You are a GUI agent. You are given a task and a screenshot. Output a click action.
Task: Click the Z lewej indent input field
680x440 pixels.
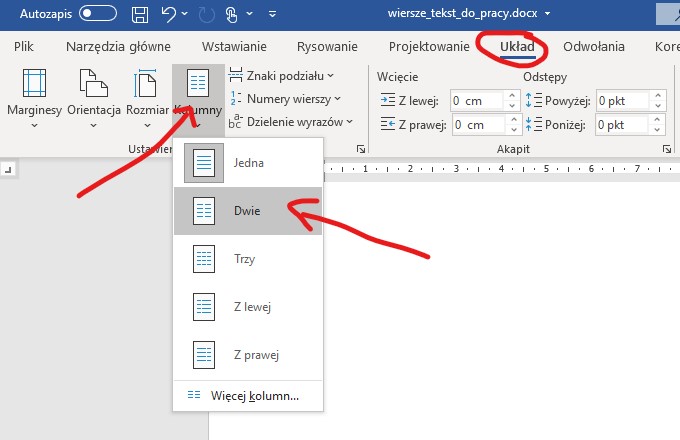click(x=476, y=100)
